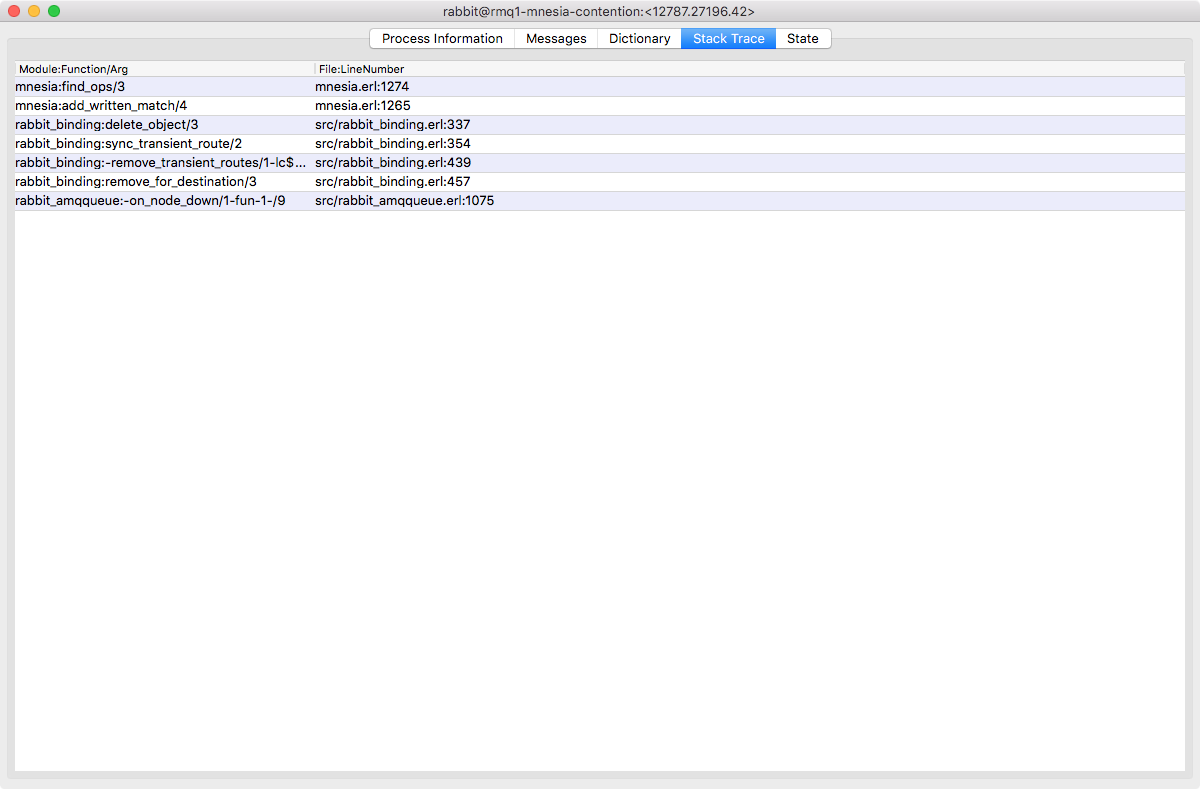Click the mnesia.erl:1265 cell
Viewport: 1200px width, 789px height.
[363, 106]
